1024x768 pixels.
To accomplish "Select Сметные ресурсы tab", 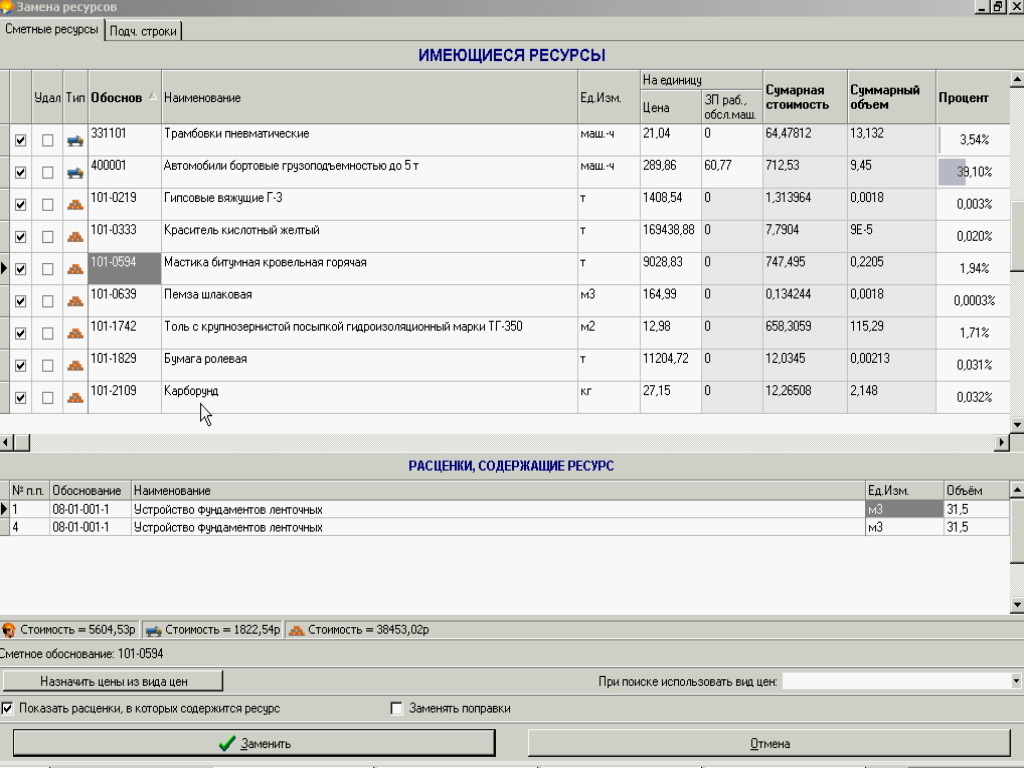I will [52, 29].
